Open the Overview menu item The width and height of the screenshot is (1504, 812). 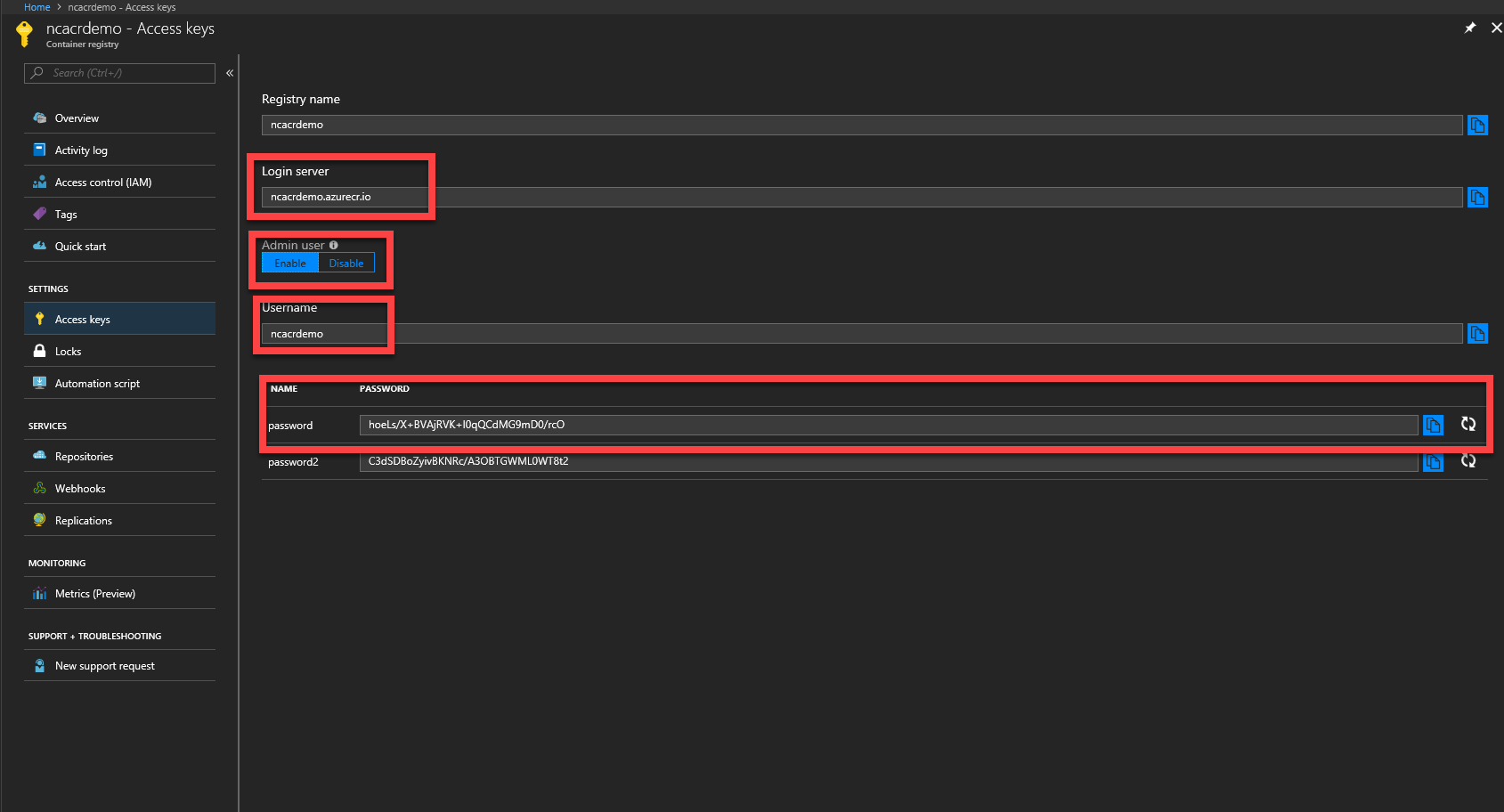point(119,118)
